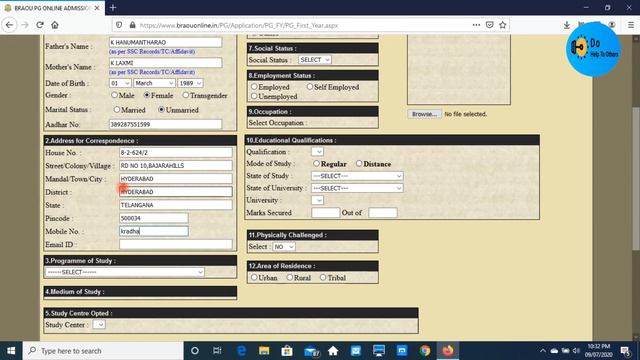Click the browser address bar URL
The height and width of the screenshot is (360, 640).
coord(239,25)
